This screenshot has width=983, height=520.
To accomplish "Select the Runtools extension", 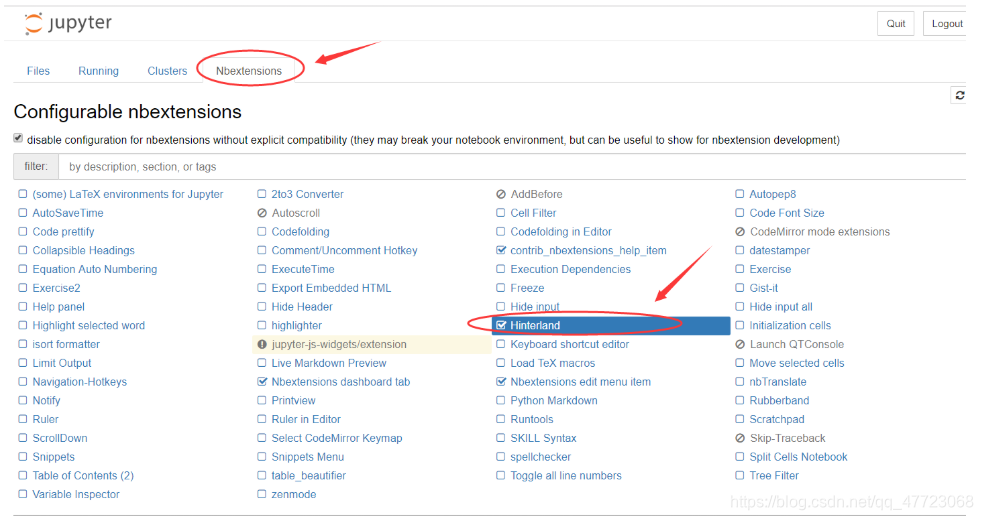I will [x=532, y=420].
